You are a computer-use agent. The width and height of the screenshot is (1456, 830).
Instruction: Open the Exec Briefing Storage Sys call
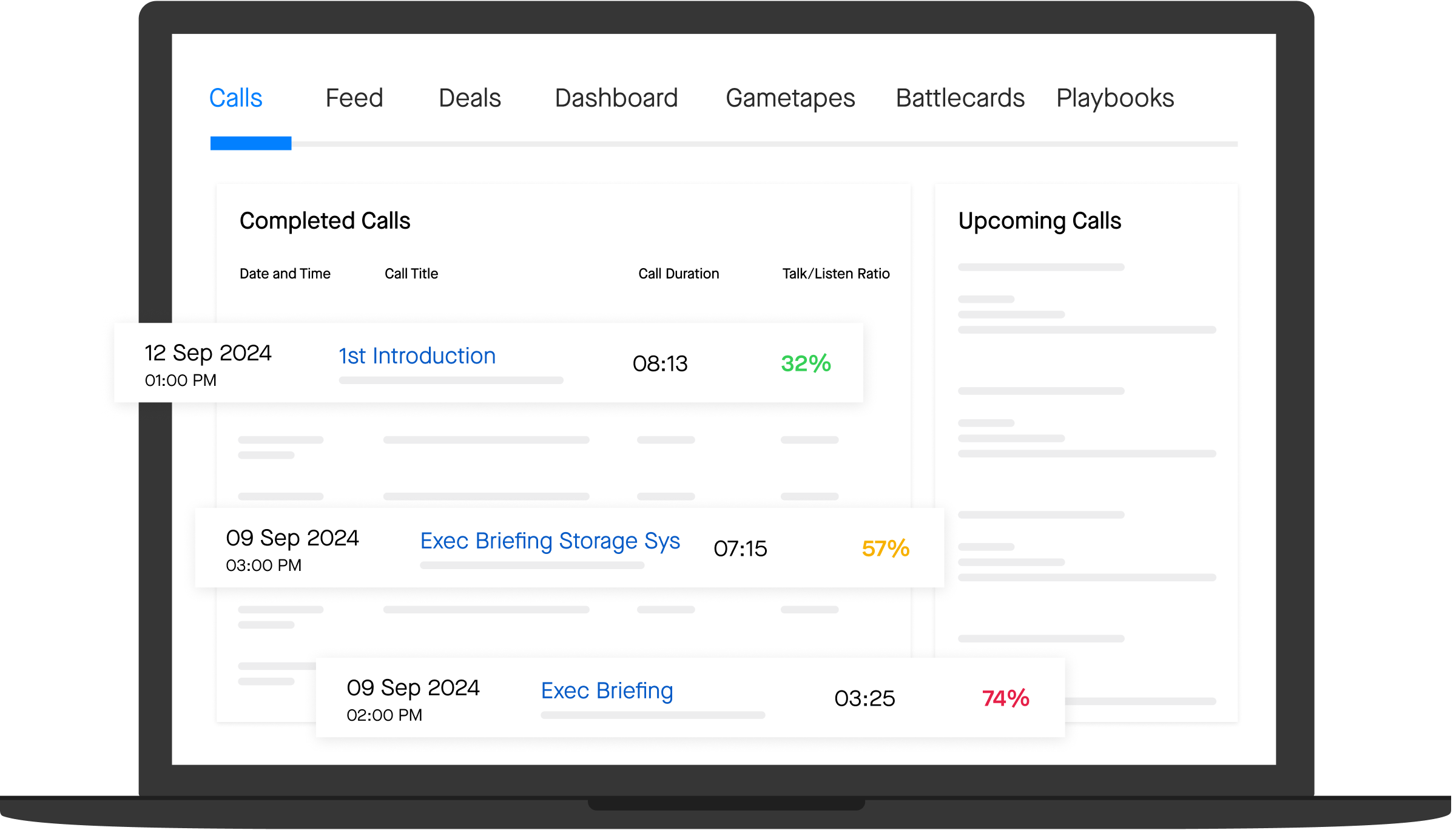pyautogui.click(x=550, y=541)
